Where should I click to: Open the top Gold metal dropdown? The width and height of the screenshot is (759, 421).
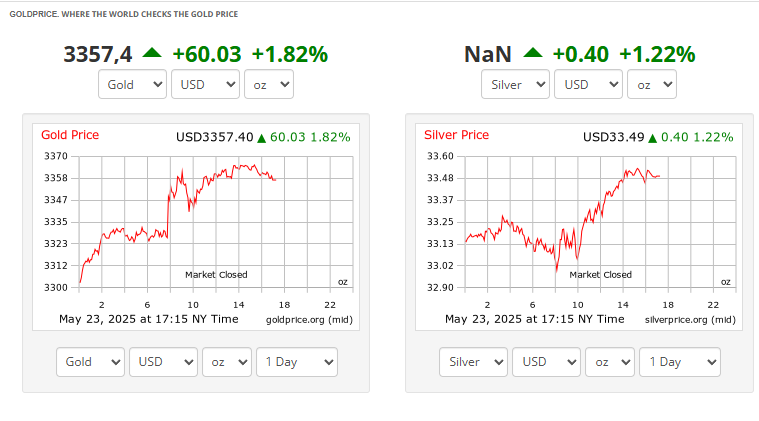pos(132,84)
